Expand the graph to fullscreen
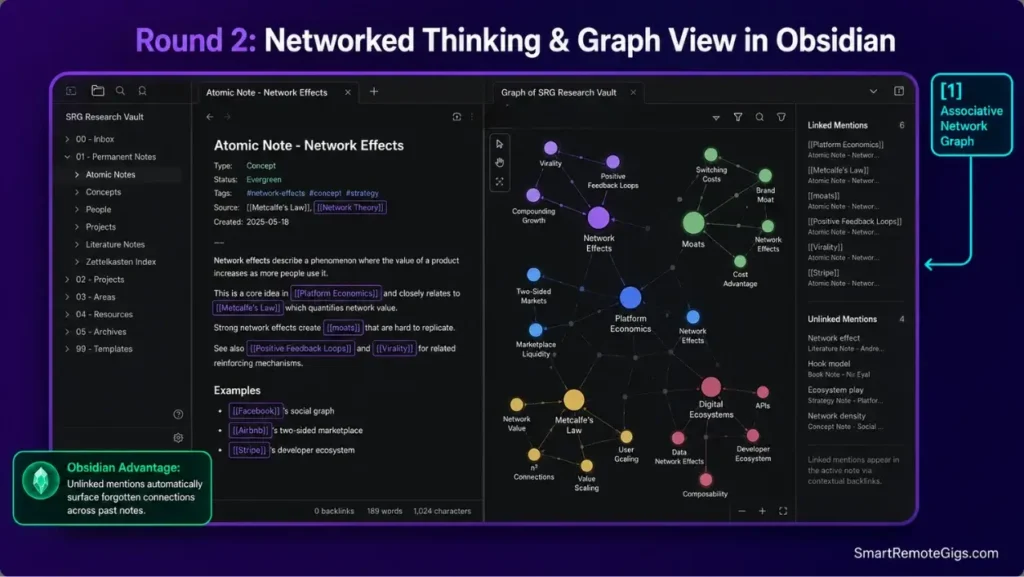The width and height of the screenshot is (1024, 577). coord(783,511)
